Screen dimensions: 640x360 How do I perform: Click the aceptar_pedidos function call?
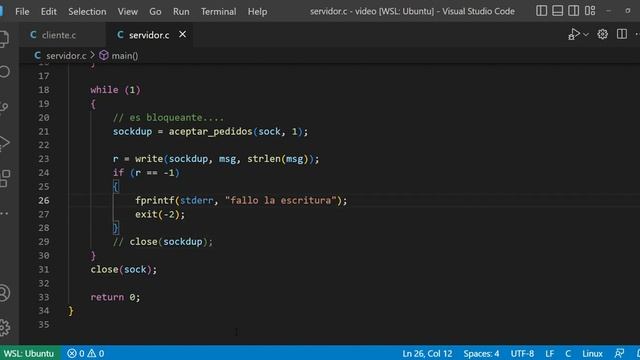211,132
